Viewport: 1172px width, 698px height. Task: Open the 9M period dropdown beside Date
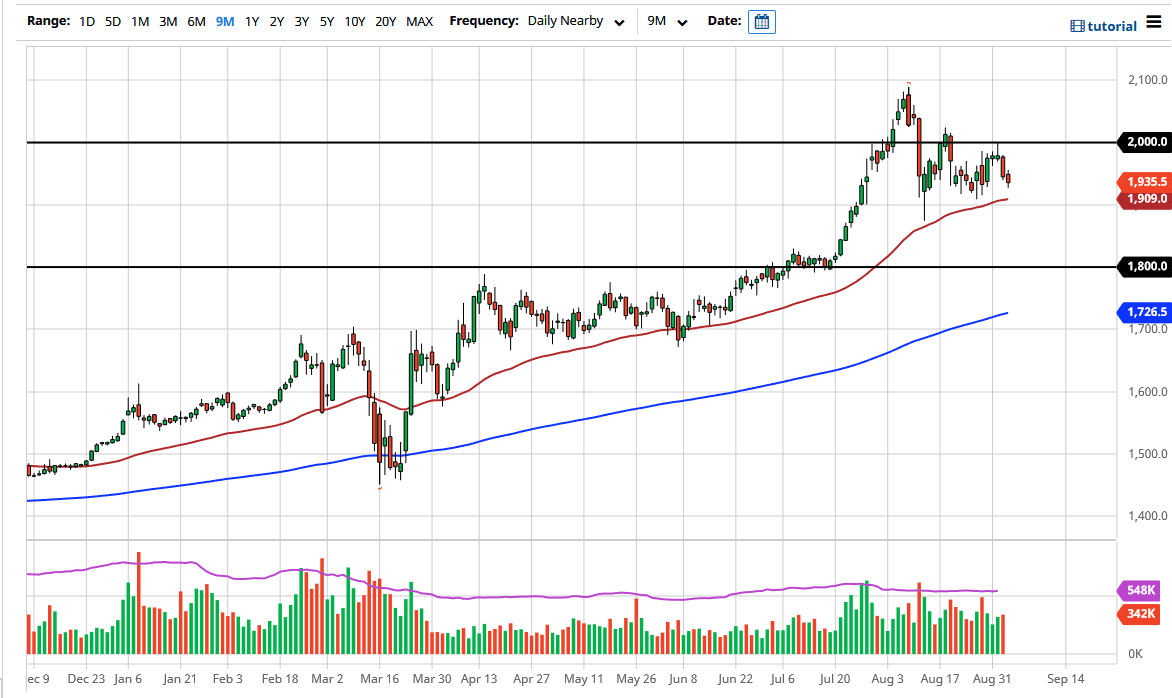(x=667, y=22)
